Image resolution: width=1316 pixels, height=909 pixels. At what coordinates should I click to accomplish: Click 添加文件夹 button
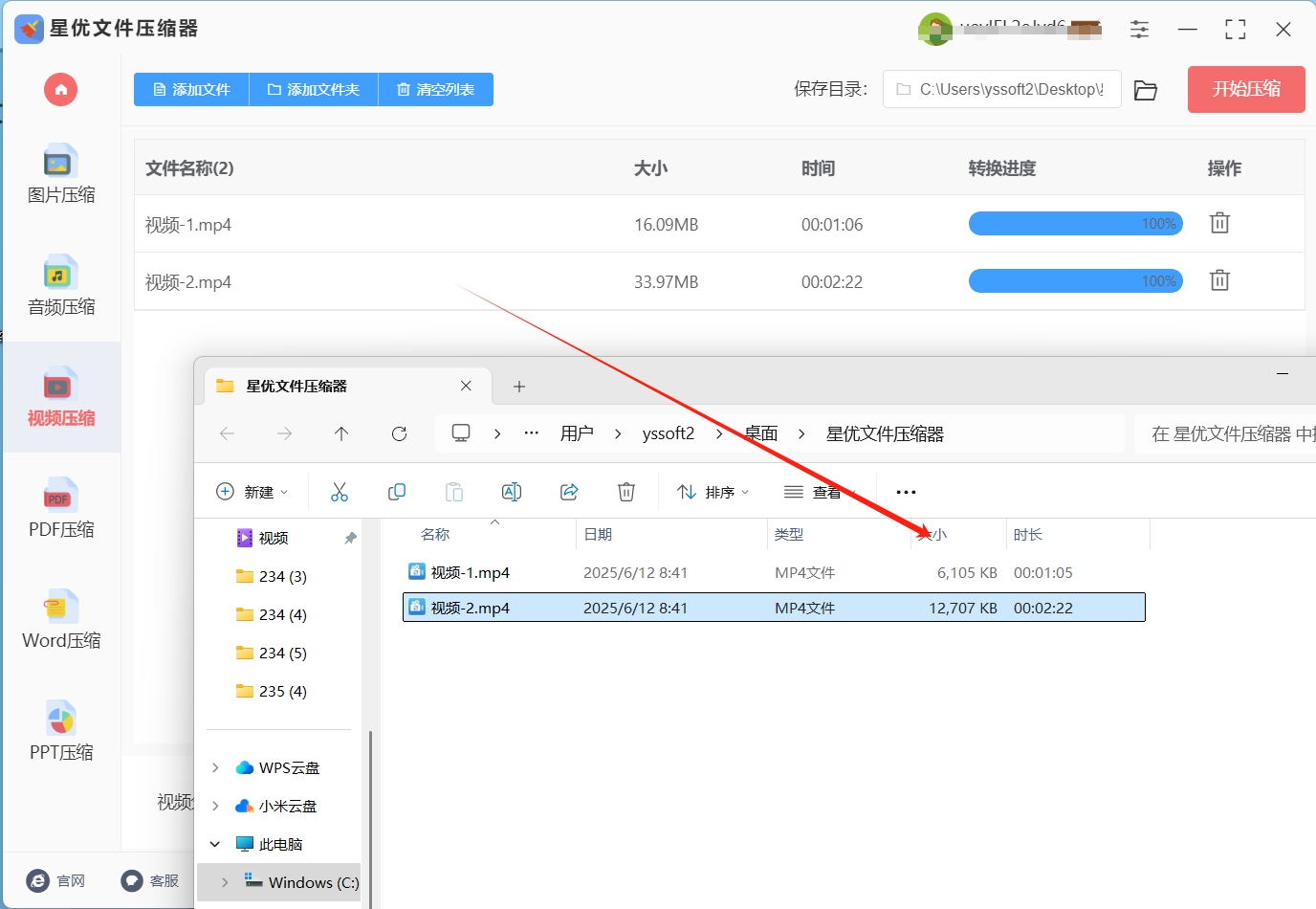(x=314, y=89)
